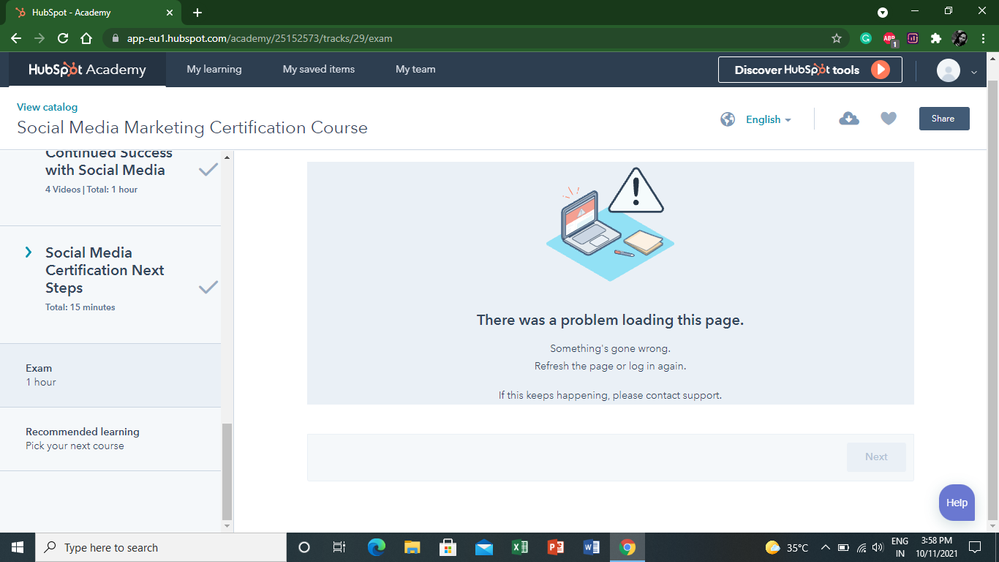Image resolution: width=999 pixels, height=562 pixels.
Task: Open the Extensions puzzle icon
Action: (936, 38)
